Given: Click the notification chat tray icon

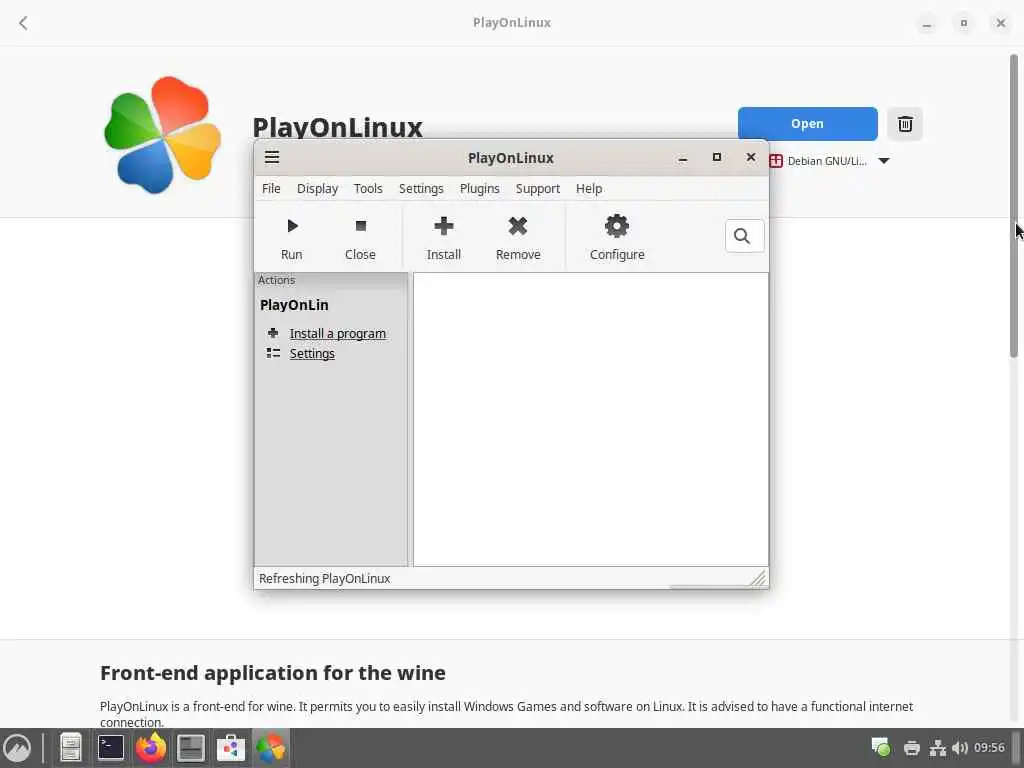Looking at the screenshot, I should 880,747.
